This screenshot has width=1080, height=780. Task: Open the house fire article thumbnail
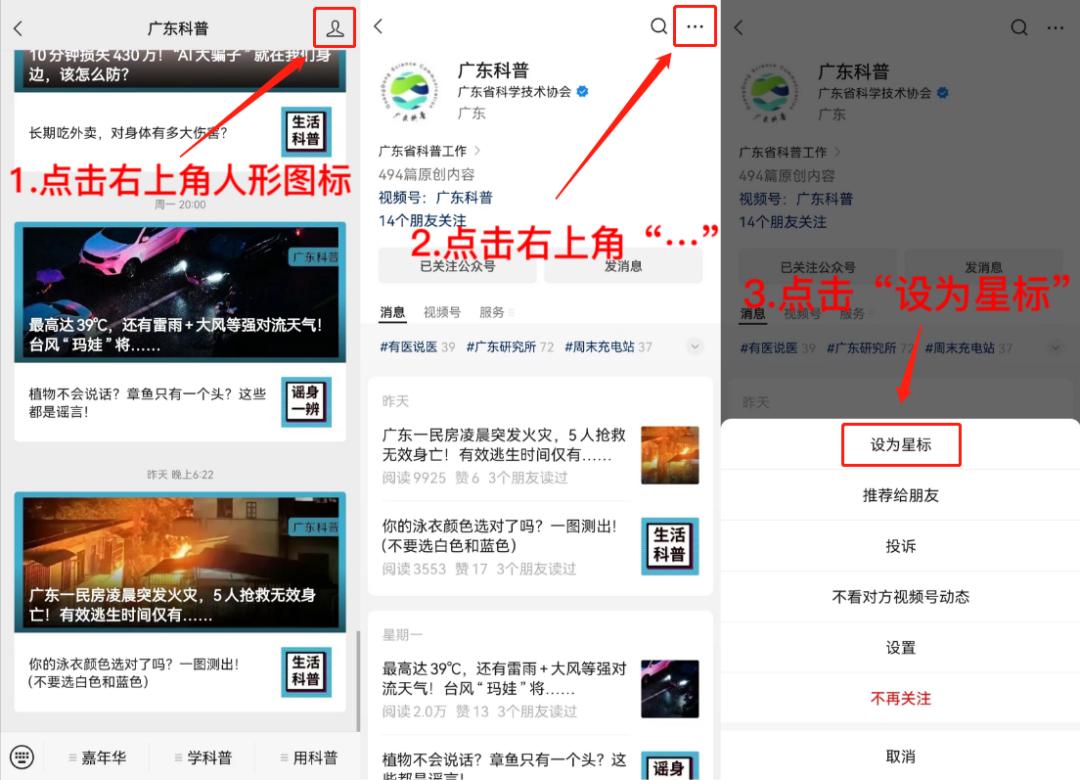click(669, 455)
